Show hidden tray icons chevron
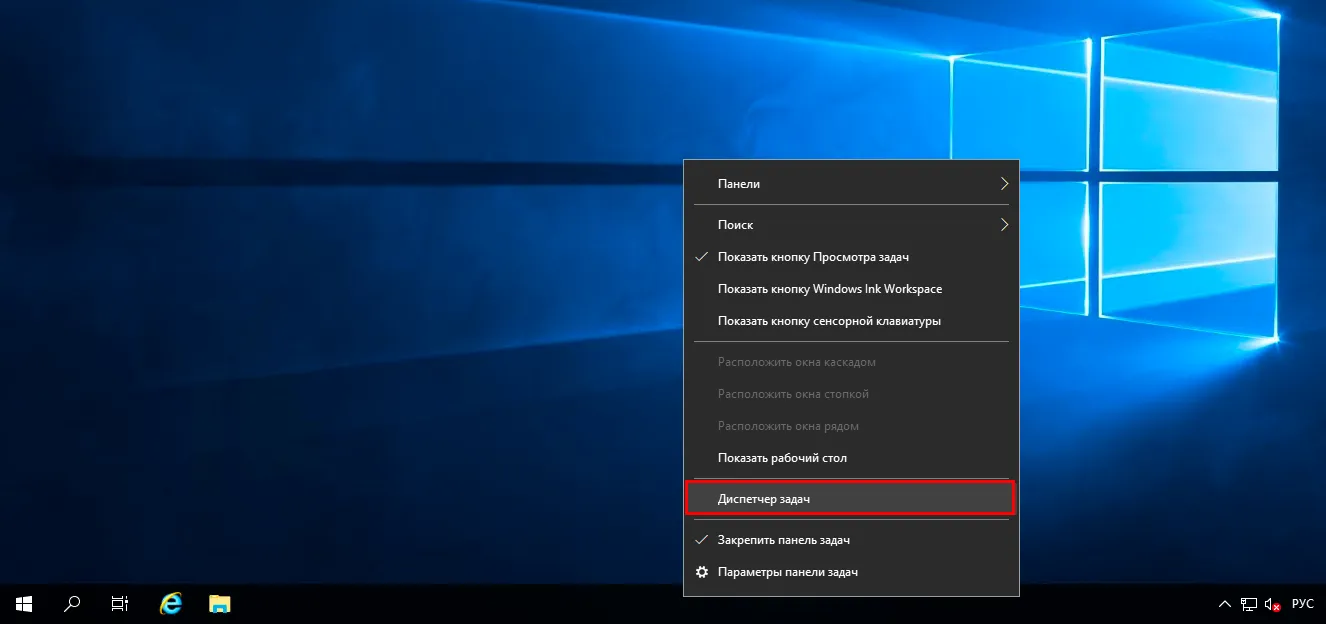This screenshot has width=1326, height=624. point(1225,604)
